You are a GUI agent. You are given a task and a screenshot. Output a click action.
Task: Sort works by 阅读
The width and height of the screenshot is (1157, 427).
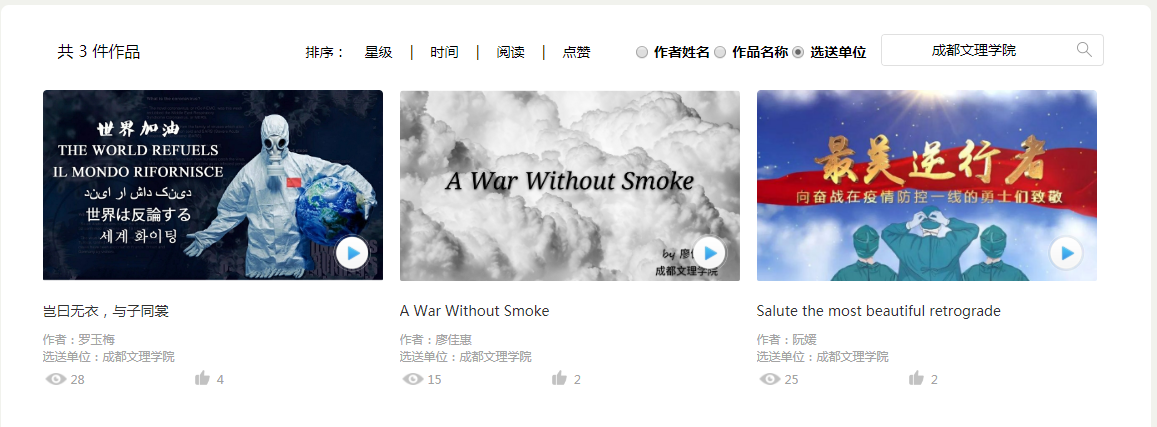point(511,52)
